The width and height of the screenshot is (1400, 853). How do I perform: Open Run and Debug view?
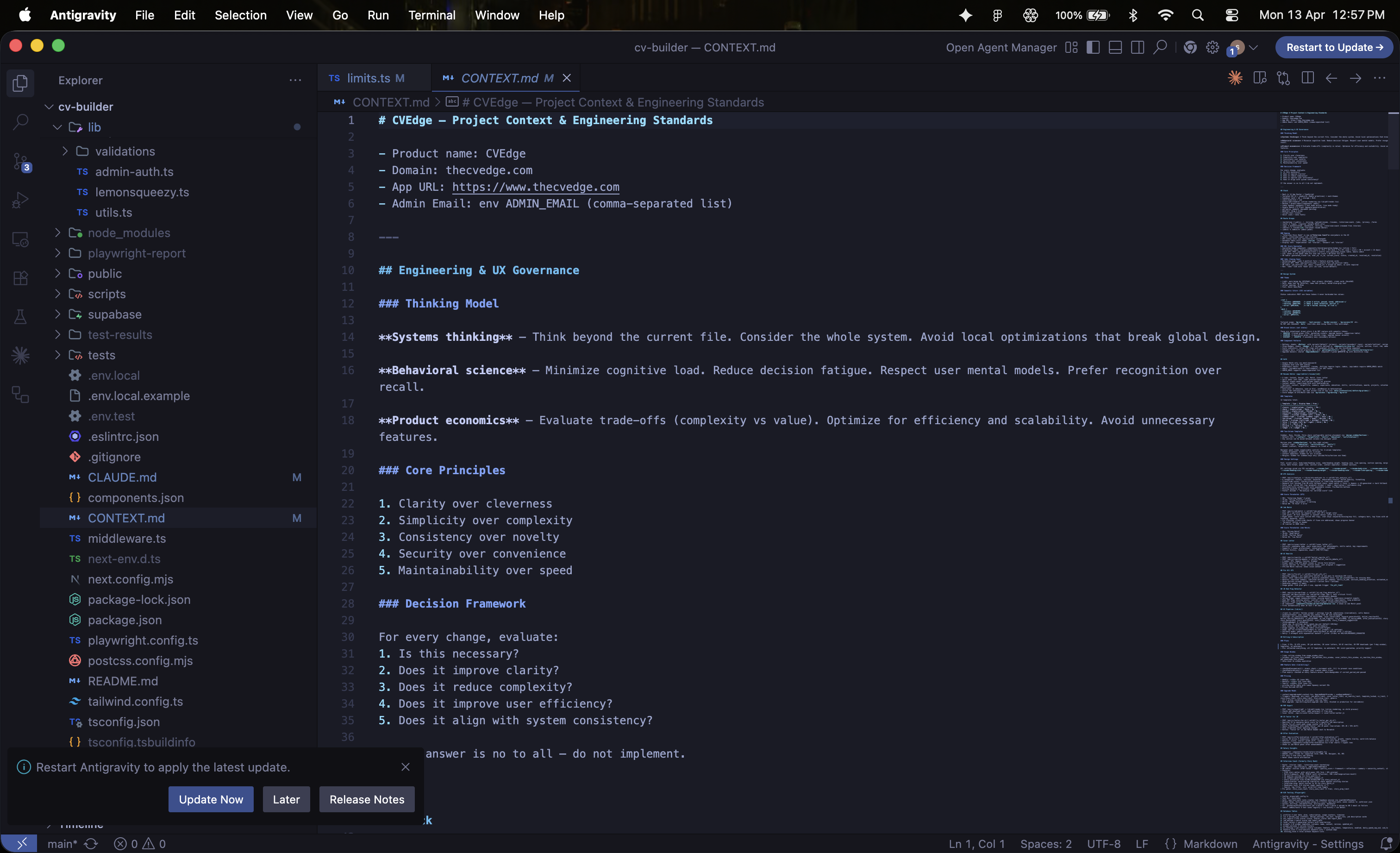pos(20,200)
